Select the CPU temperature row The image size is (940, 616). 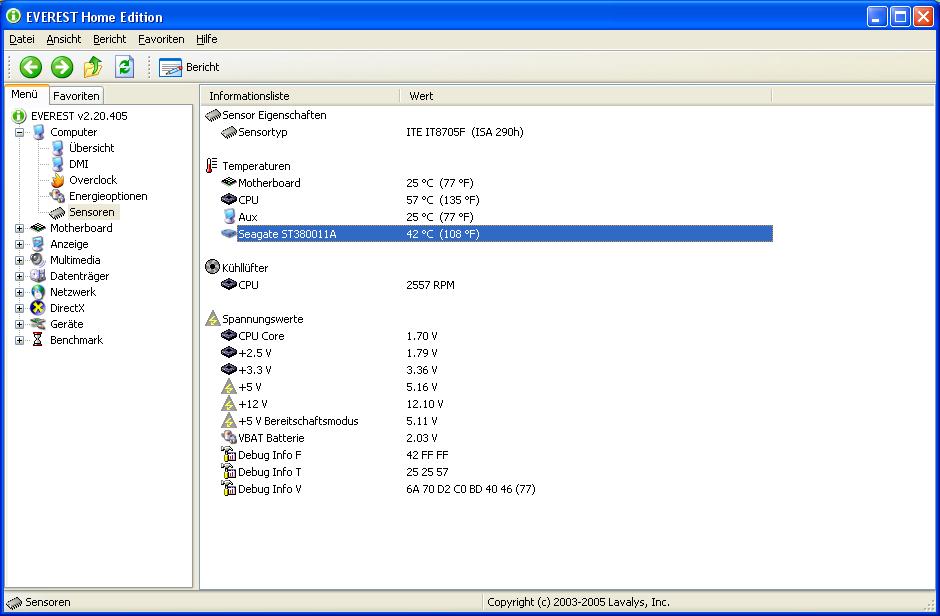(x=248, y=200)
